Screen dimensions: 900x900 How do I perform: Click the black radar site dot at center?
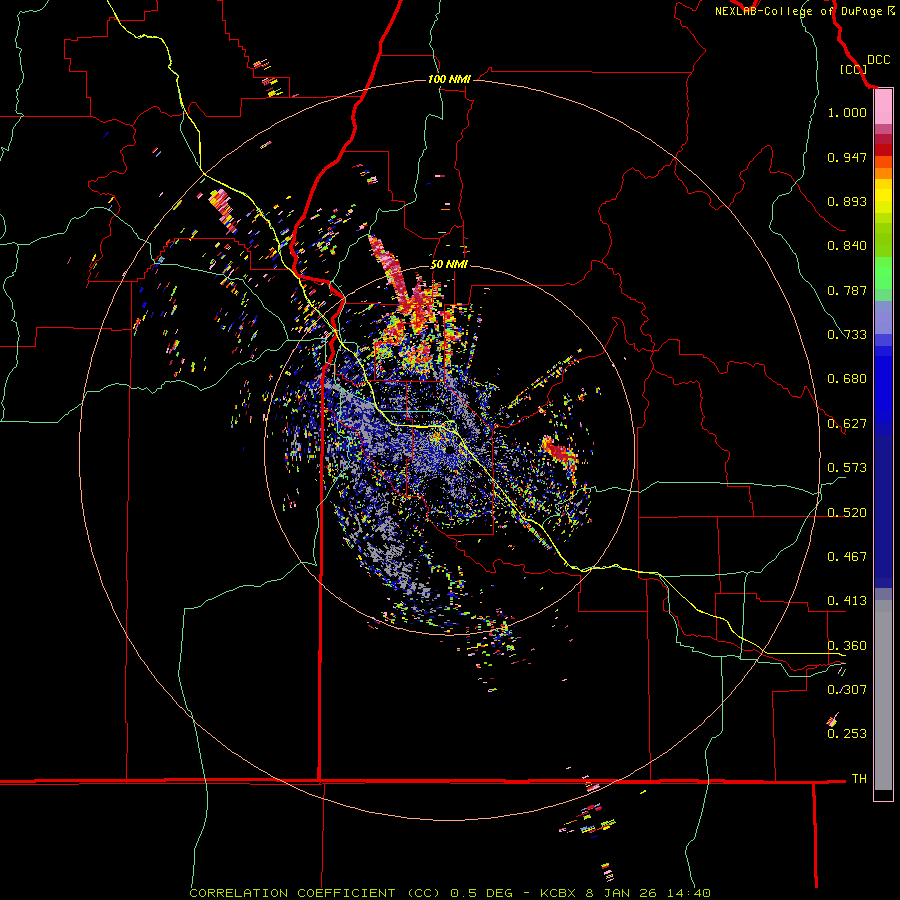tap(451, 449)
